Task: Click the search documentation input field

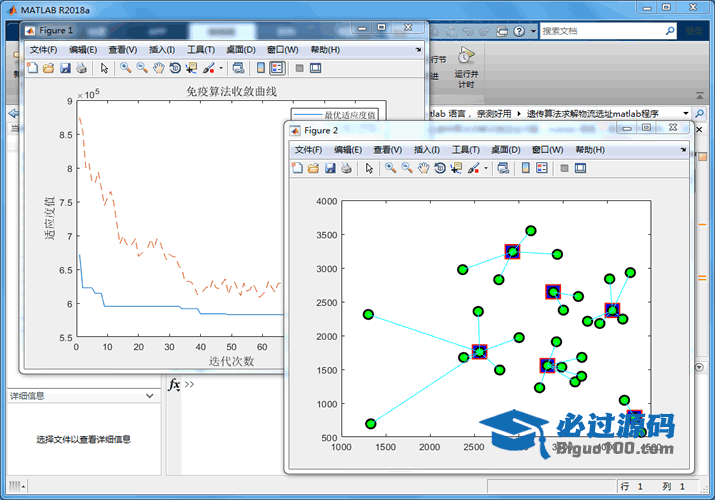Action: 600,31
